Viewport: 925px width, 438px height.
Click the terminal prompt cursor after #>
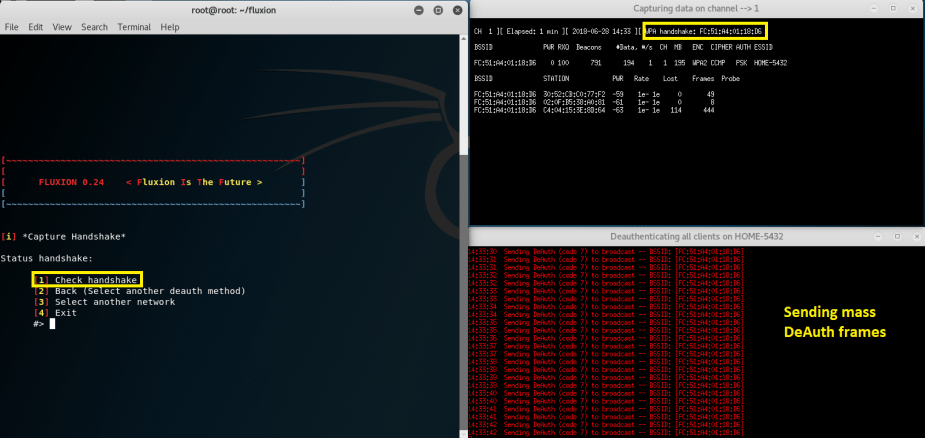(x=52, y=324)
